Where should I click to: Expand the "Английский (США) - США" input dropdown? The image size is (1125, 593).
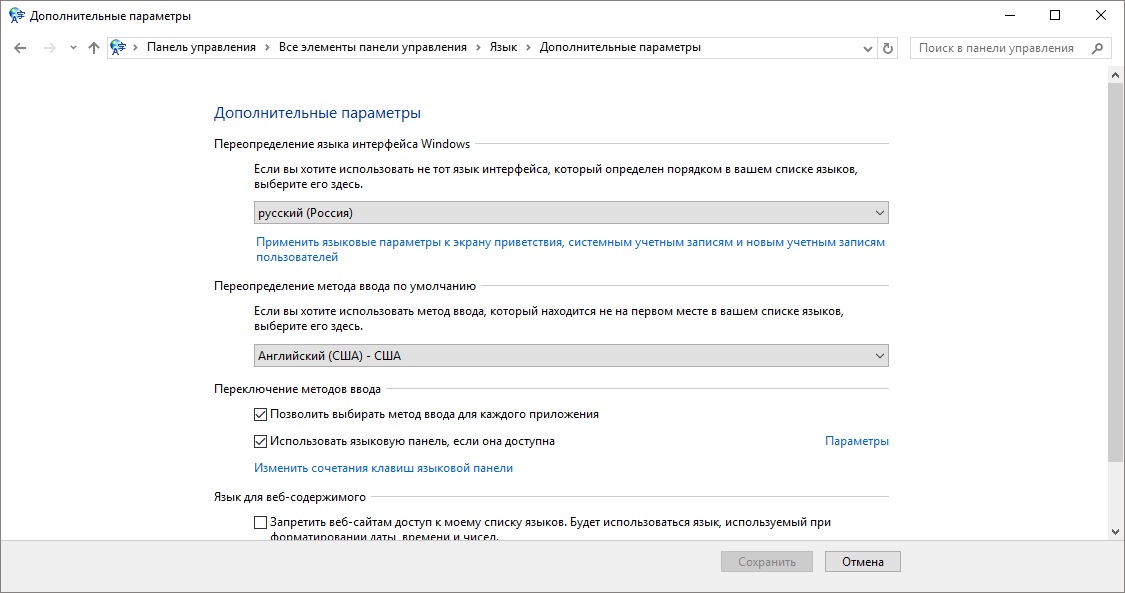click(x=571, y=356)
